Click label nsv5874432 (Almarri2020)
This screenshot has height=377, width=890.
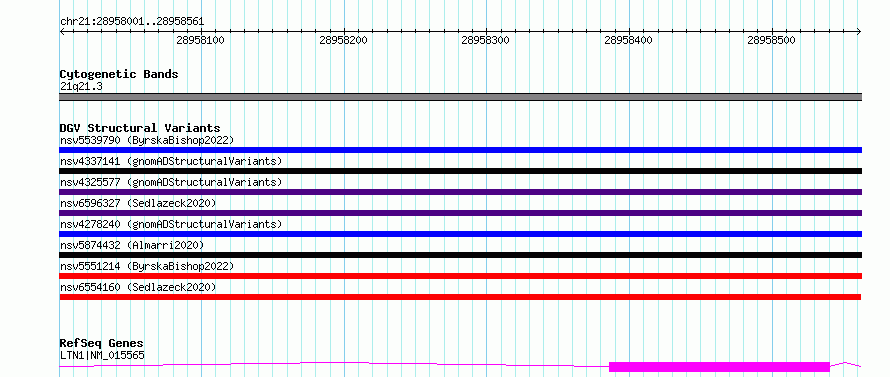(x=132, y=245)
